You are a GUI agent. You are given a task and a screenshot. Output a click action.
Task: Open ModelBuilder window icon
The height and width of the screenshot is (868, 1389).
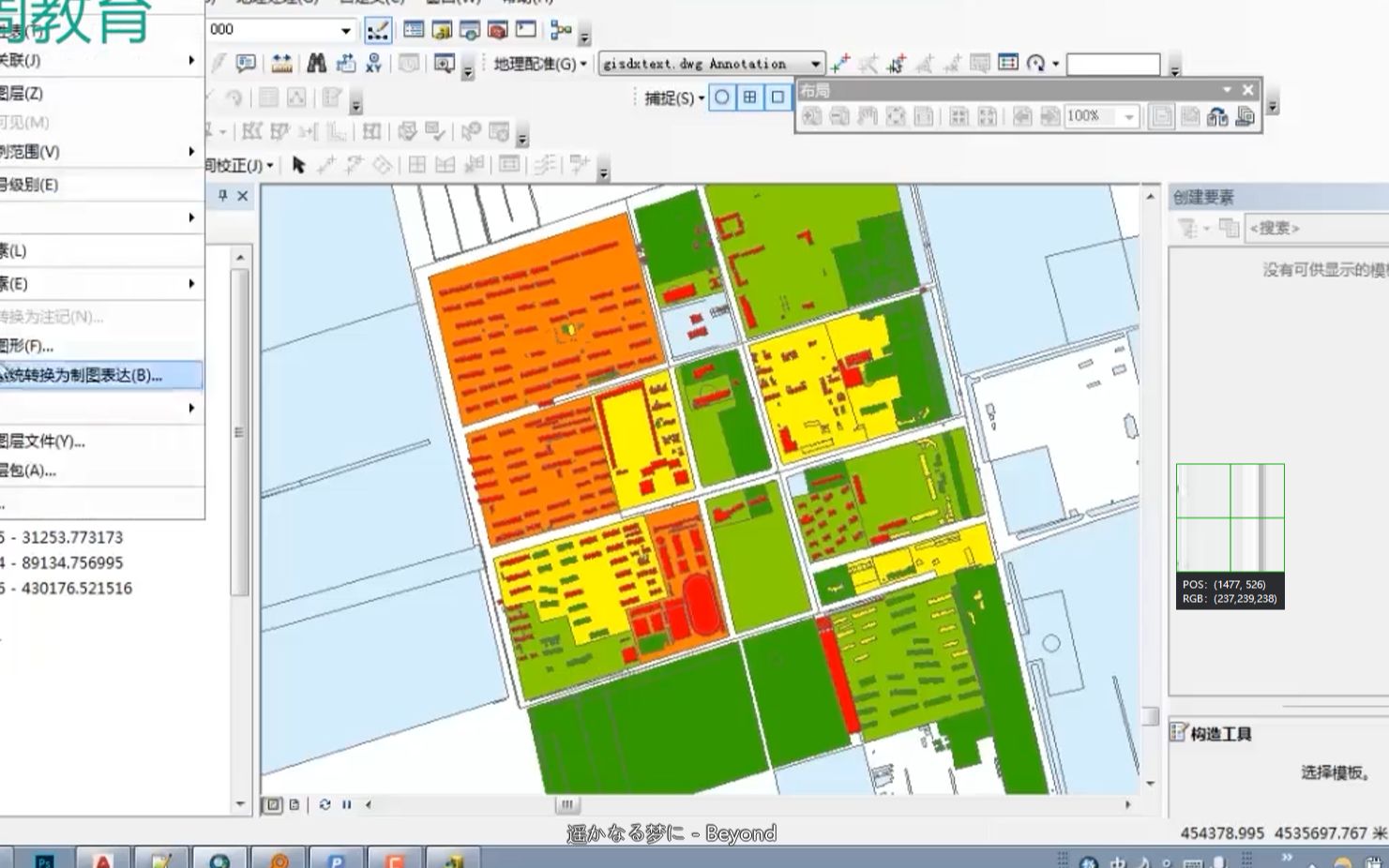click(561, 31)
